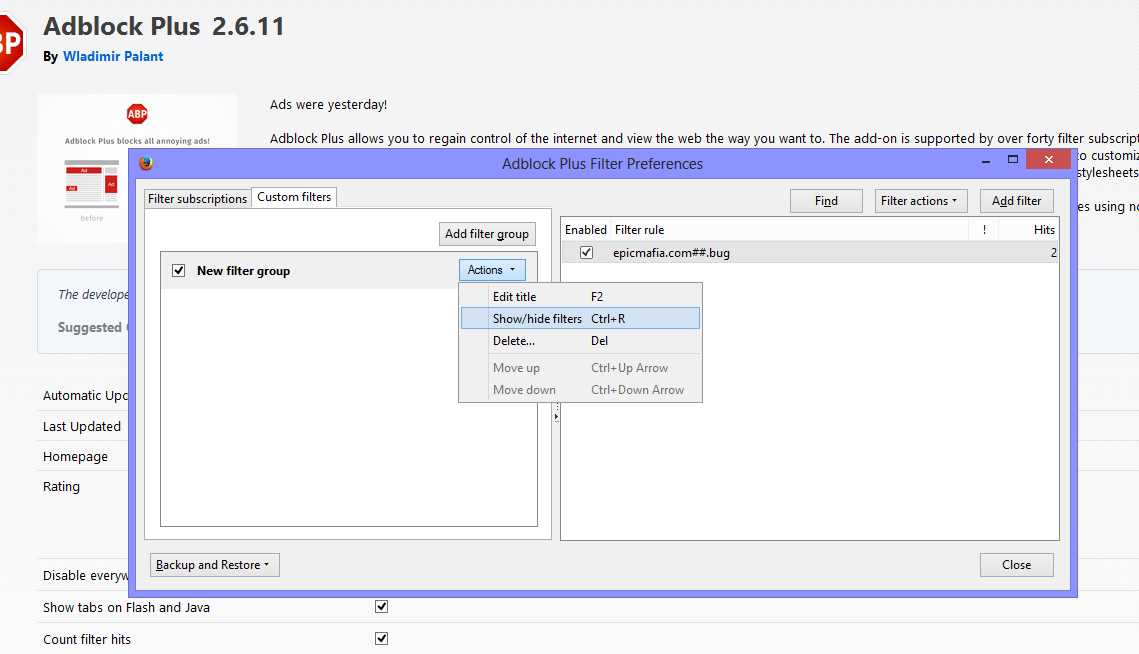Sort by the Filter rule column header
1139x654 pixels.
point(789,230)
